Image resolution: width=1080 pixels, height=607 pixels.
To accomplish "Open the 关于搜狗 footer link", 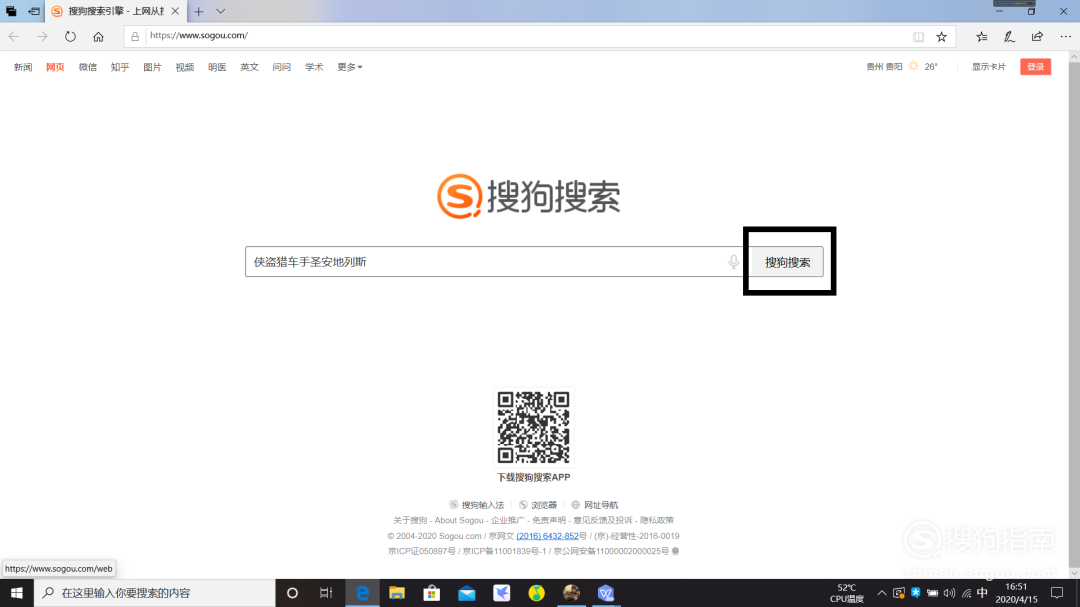I will click(410, 520).
